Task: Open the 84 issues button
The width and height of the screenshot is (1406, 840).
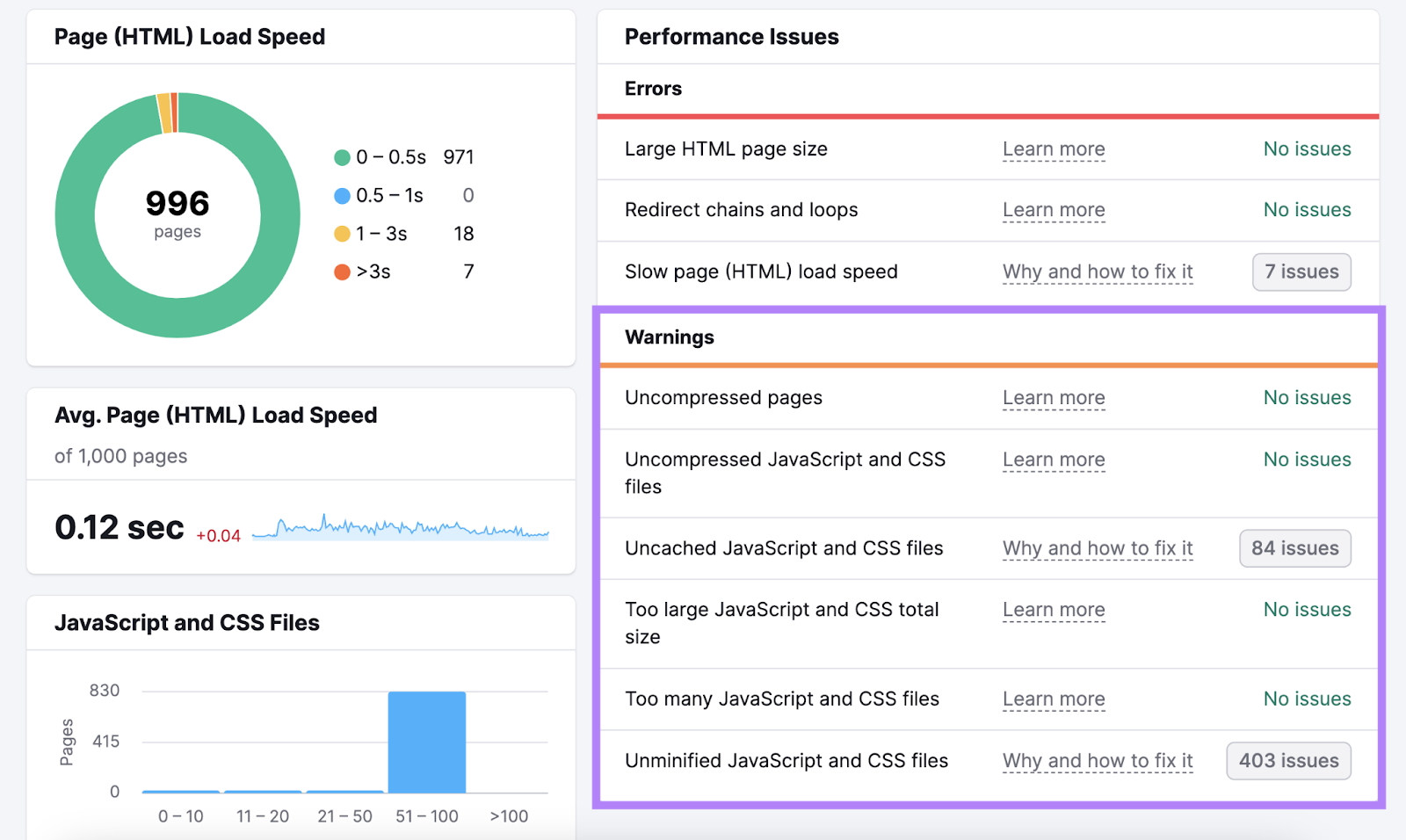Action: point(1295,548)
